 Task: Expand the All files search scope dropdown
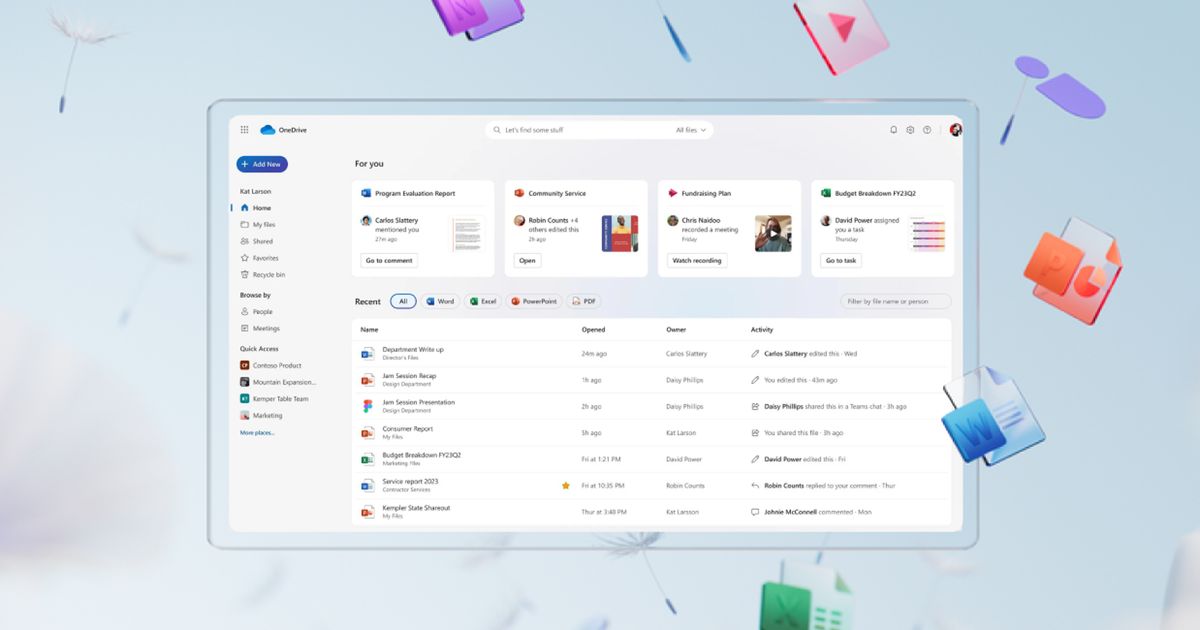[691, 130]
